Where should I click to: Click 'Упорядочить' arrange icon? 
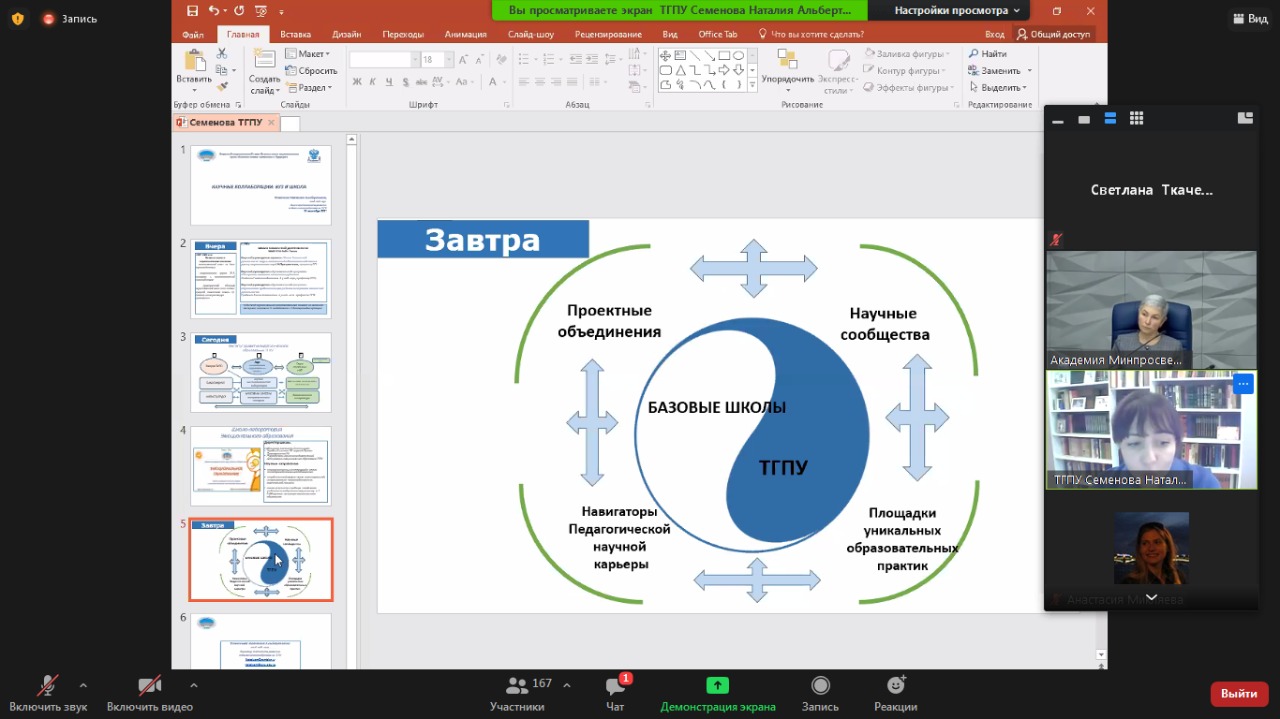pyautogui.click(x=787, y=59)
